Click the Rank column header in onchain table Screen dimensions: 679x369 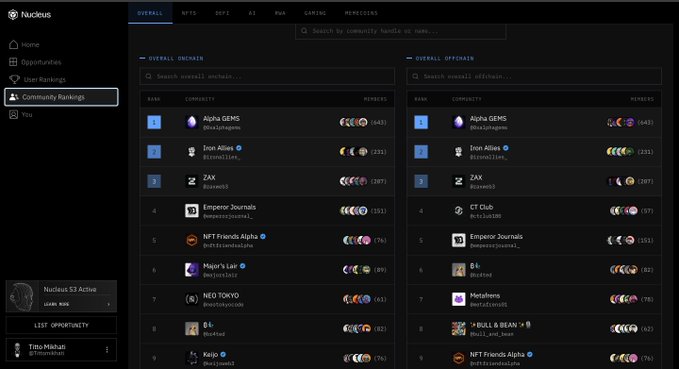(x=154, y=99)
